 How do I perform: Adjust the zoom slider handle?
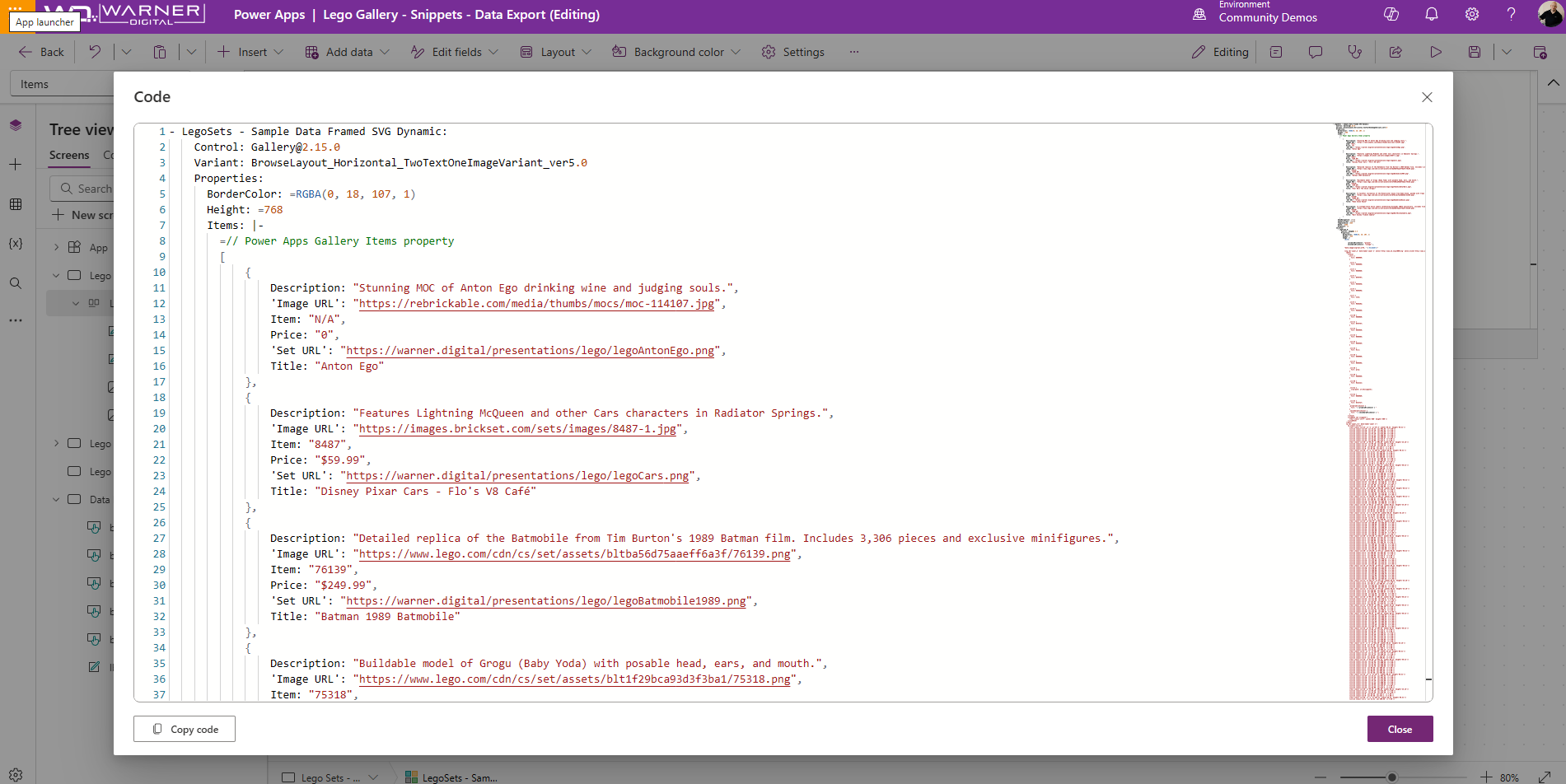pos(1391,777)
